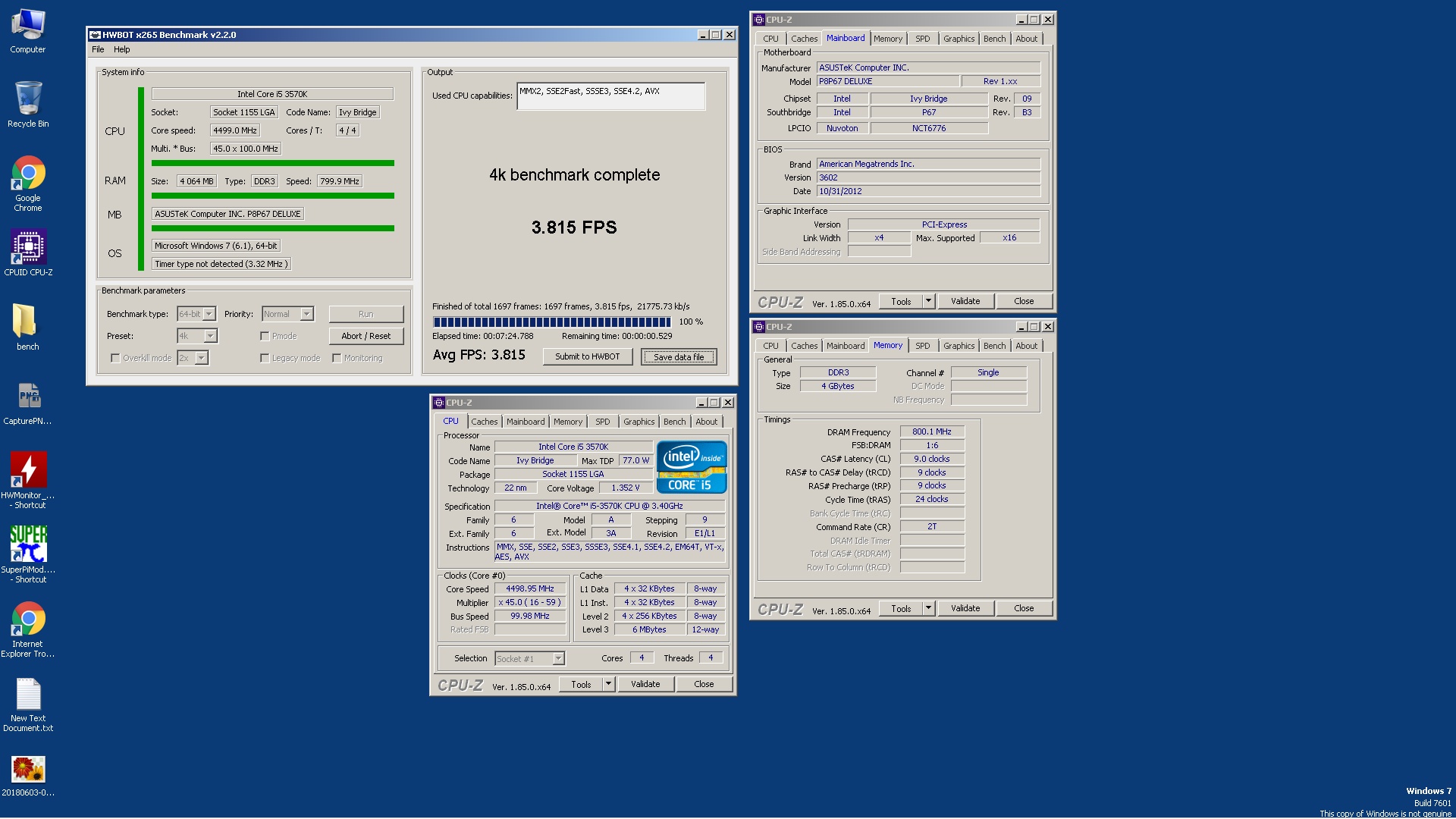
Task: Switch to Graphics tab in Memory window
Action: click(x=959, y=346)
